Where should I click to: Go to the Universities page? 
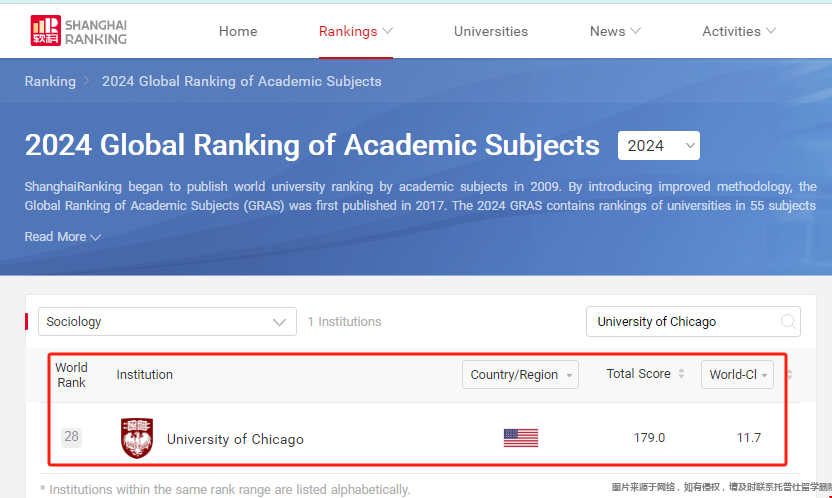491,31
